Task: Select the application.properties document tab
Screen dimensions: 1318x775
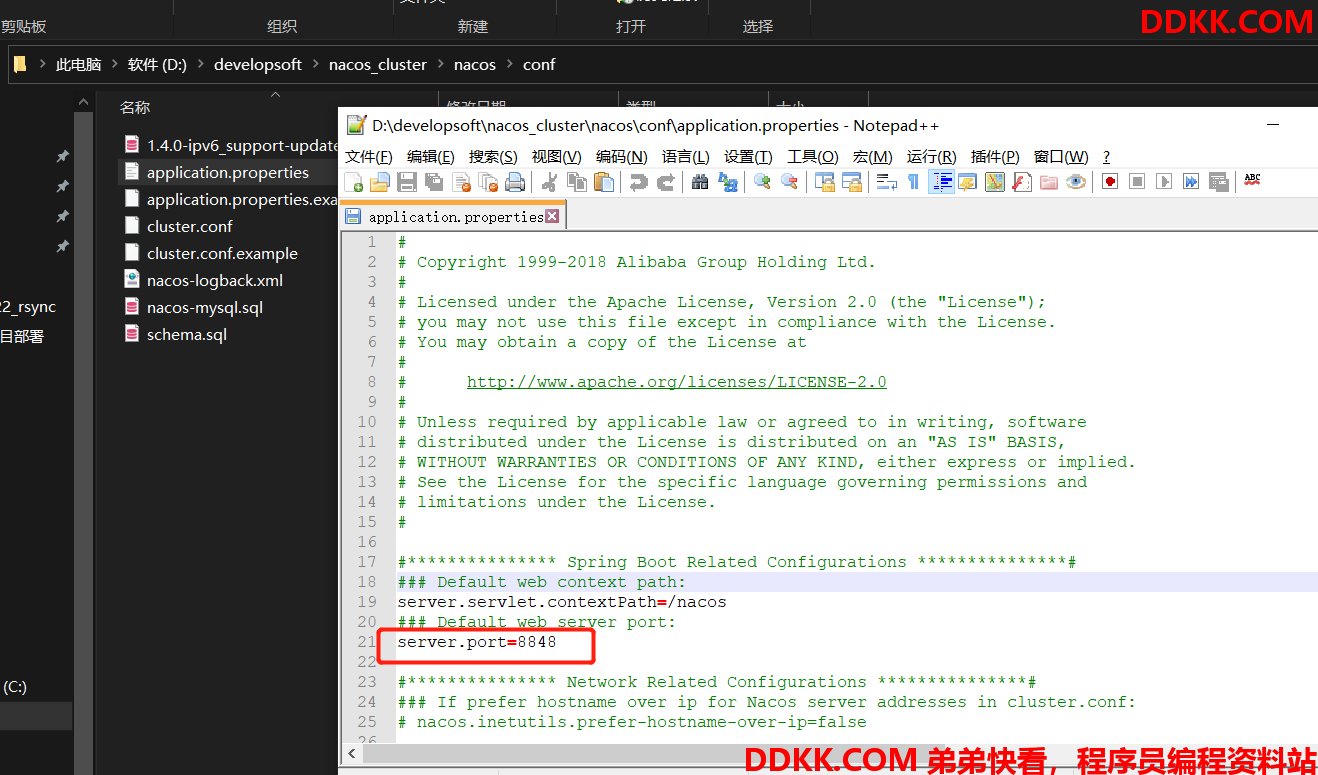Action: click(x=454, y=216)
